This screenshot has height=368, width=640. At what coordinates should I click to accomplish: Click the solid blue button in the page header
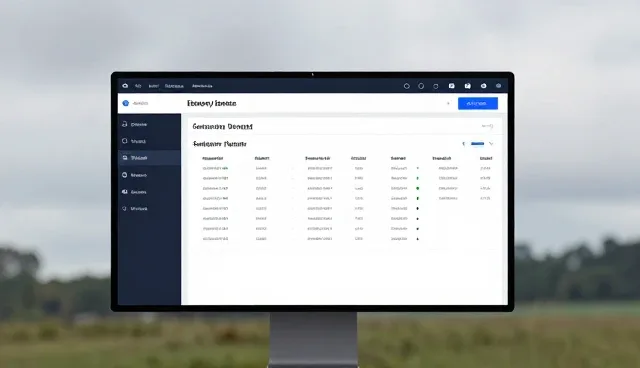tap(478, 104)
